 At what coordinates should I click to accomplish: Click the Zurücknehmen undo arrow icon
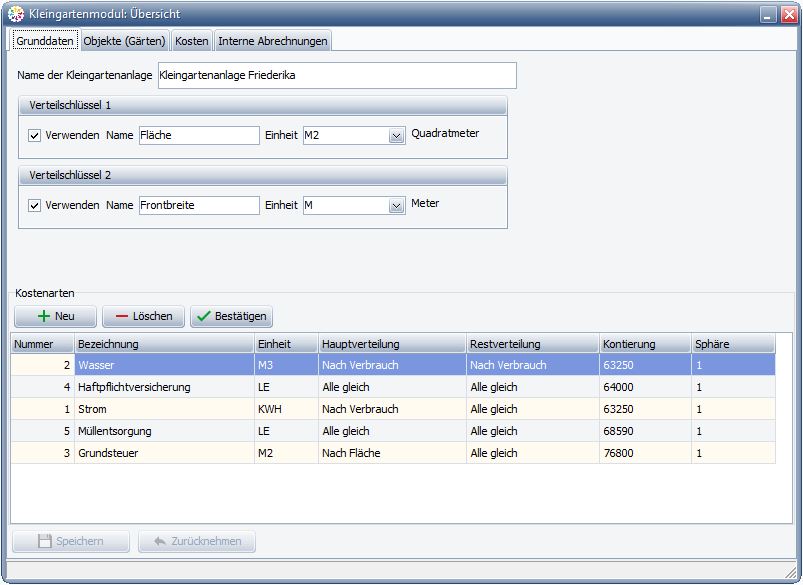point(158,541)
